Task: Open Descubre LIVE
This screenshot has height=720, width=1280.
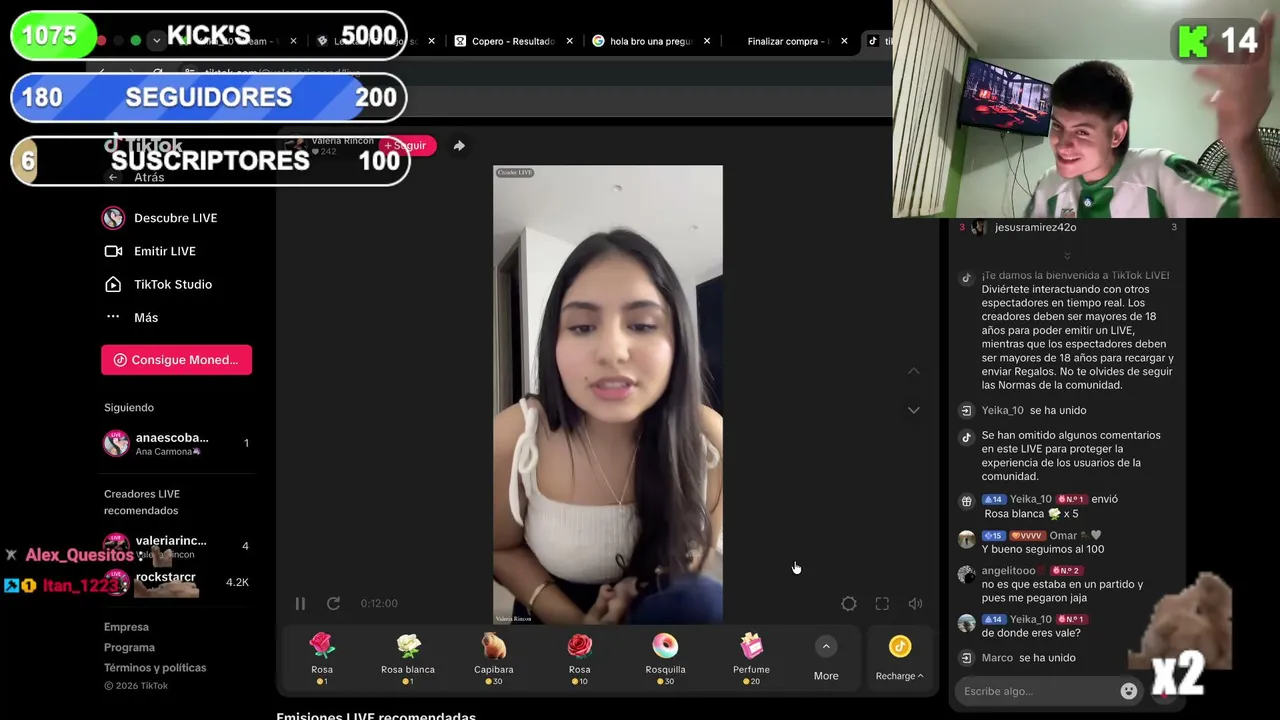Action: click(x=161, y=218)
